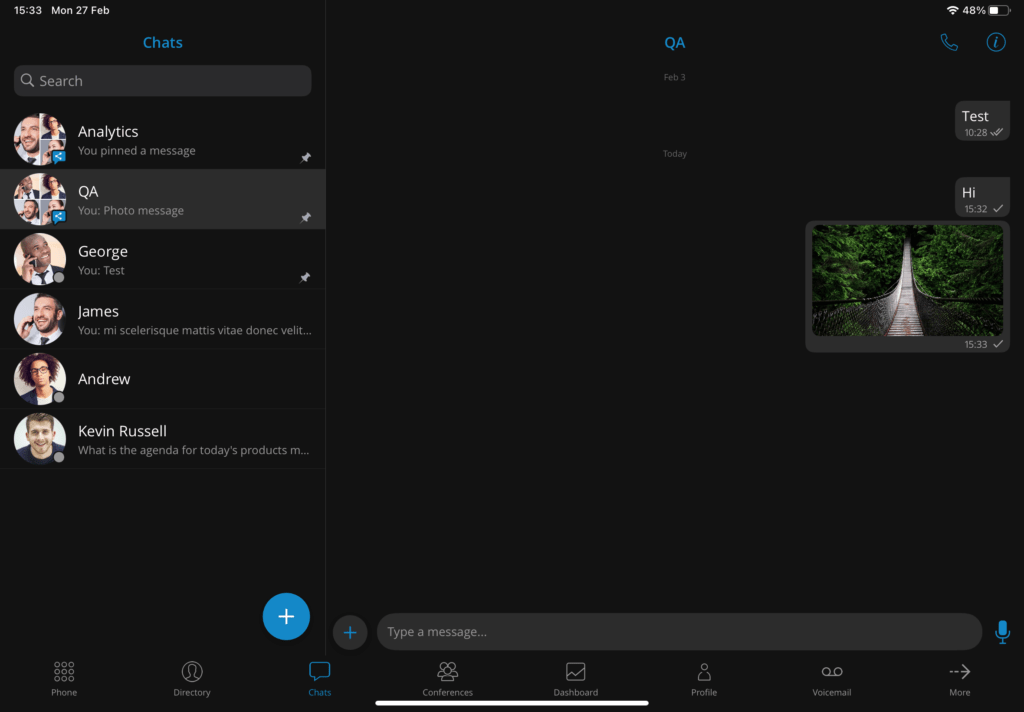
Task: Click pin icon on George chat
Action: [x=305, y=278]
